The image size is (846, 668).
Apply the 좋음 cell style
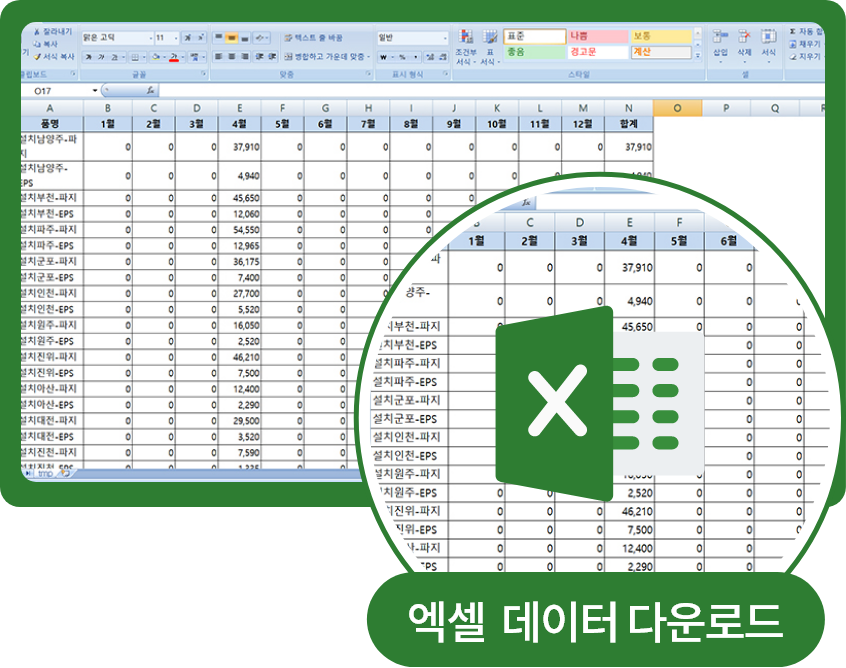click(x=535, y=52)
